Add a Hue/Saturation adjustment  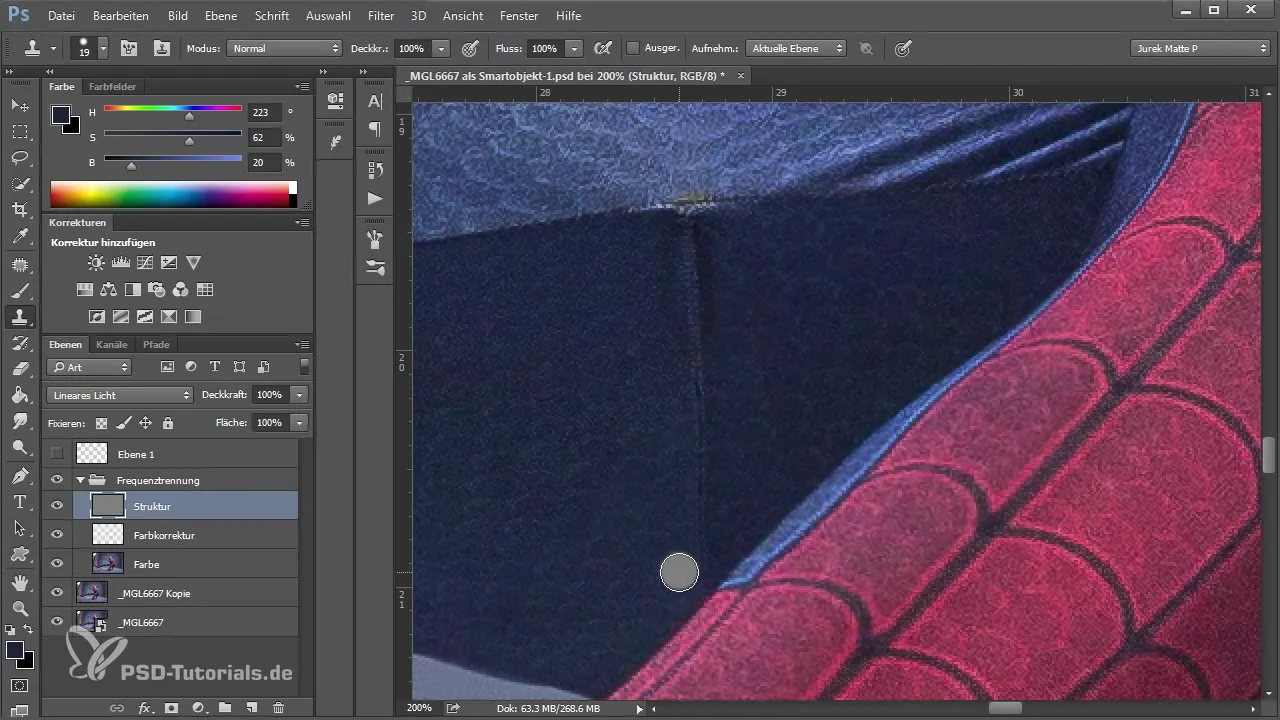click(x=86, y=290)
